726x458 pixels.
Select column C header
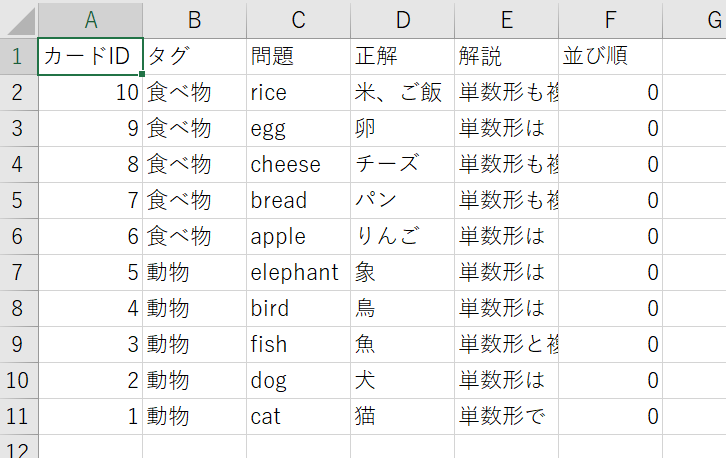298,19
